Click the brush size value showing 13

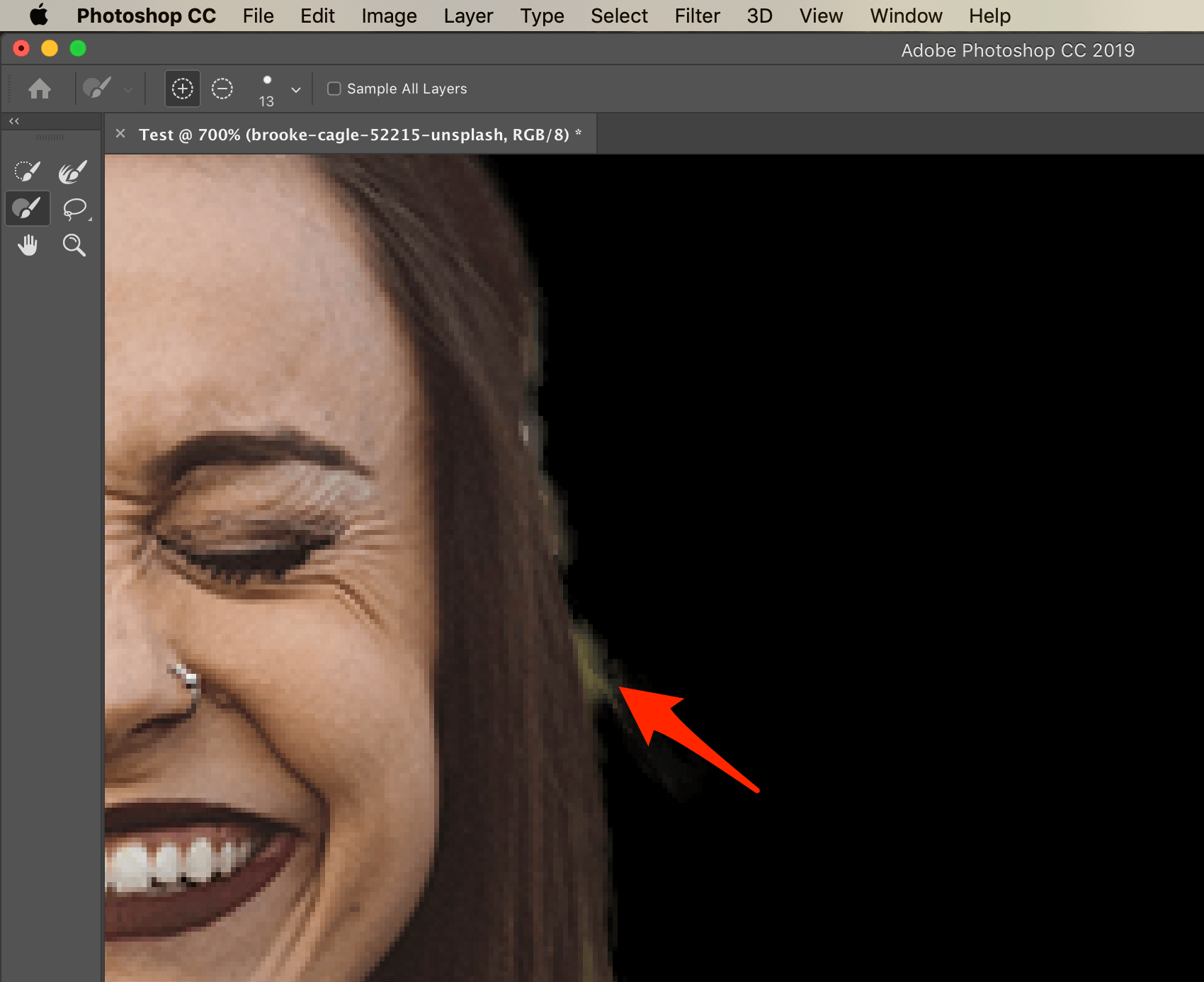pos(267,101)
